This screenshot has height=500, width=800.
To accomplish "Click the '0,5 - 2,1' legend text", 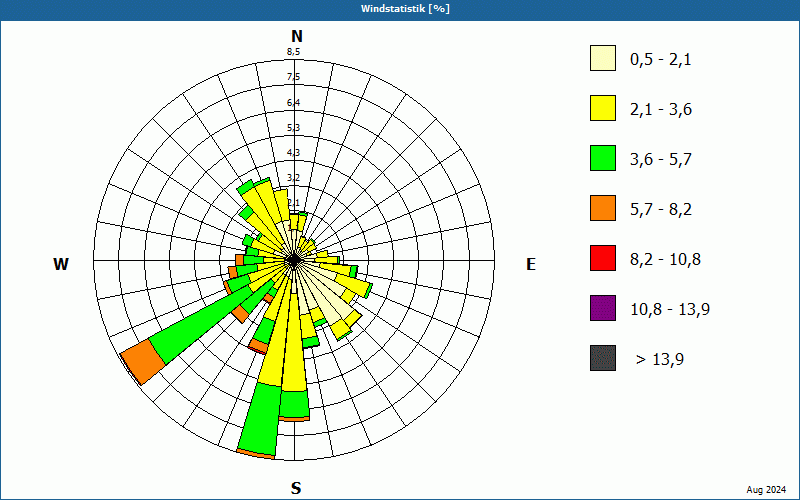I will click(661, 60).
